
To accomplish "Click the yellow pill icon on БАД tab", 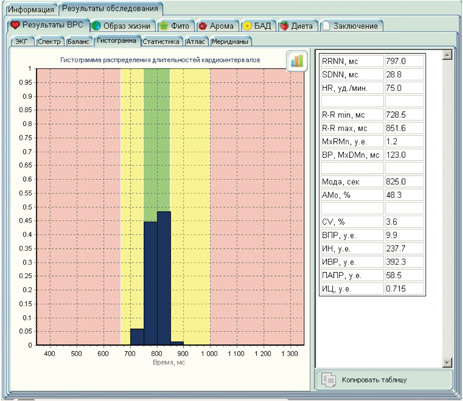I will coord(247,26).
